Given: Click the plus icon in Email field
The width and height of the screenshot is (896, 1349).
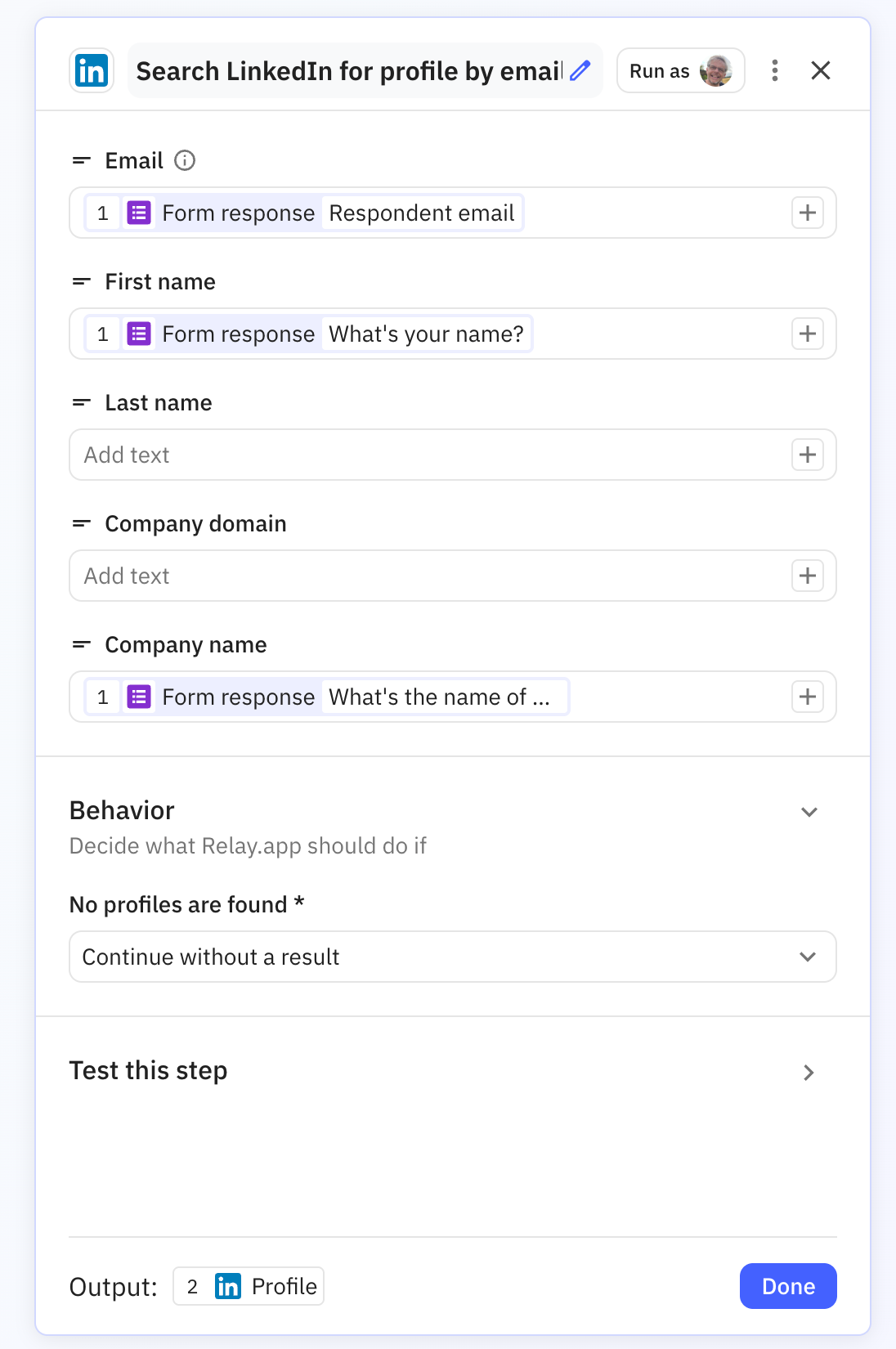Looking at the screenshot, I should click(807, 213).
